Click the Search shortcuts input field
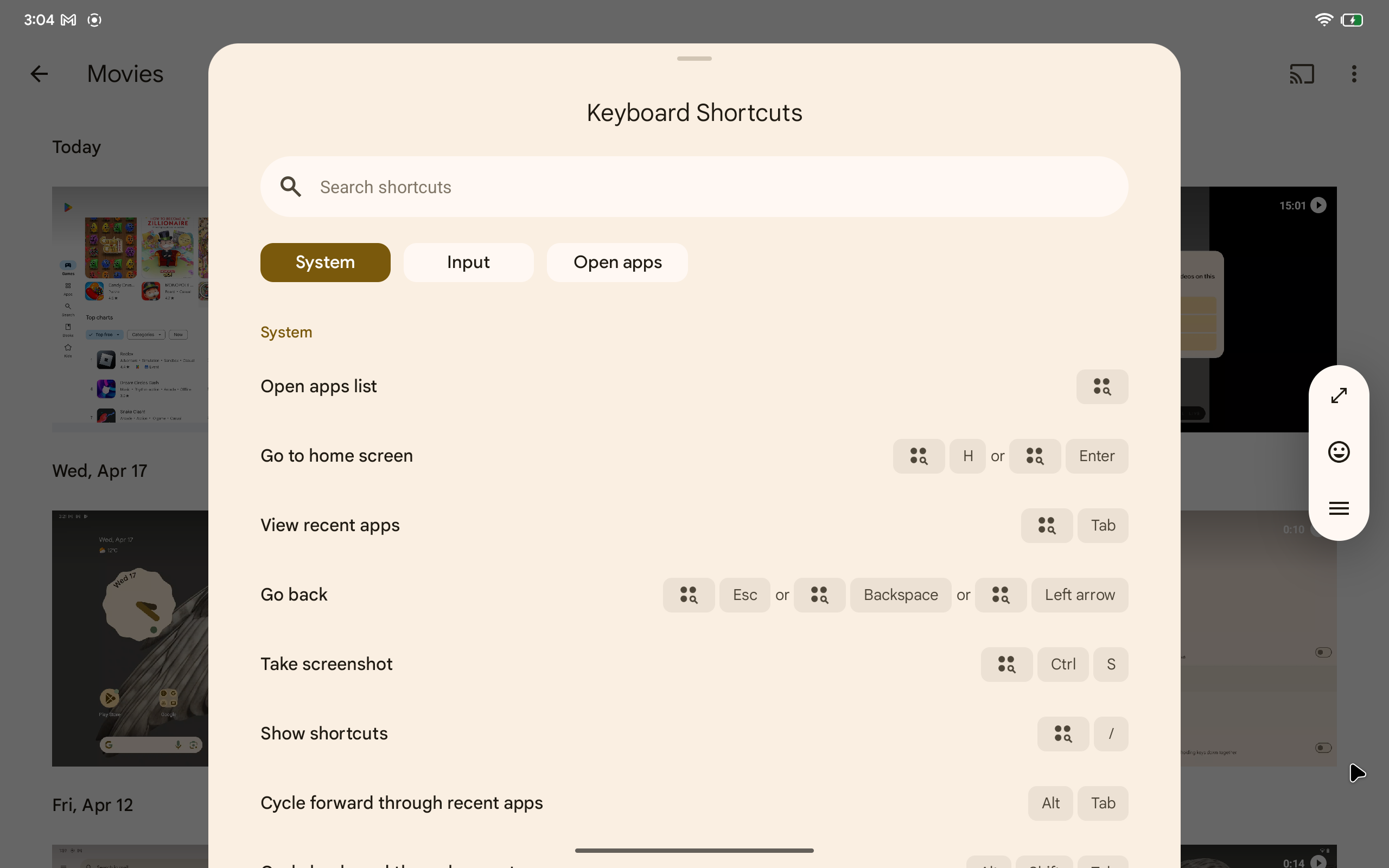1389x868 pixels. pyautogui.click(x=694, y=186)
